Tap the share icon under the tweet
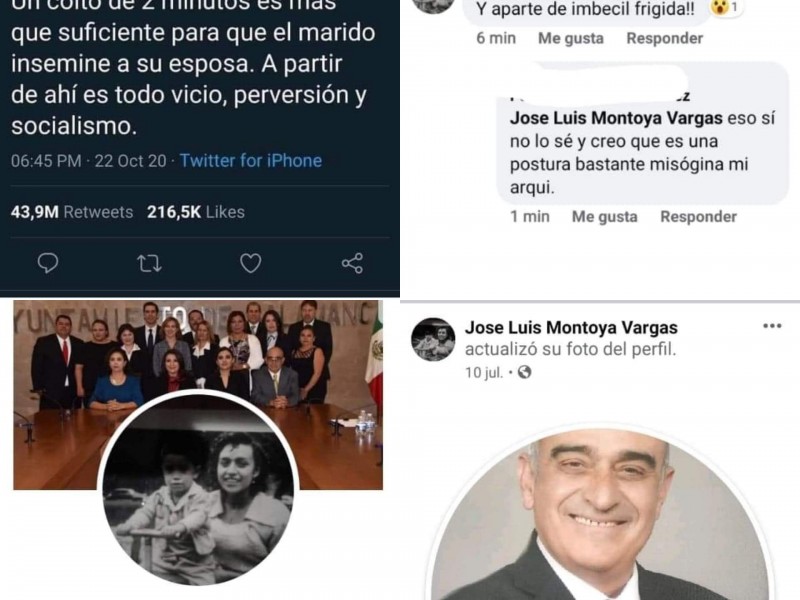The height and width of the screenshot is (600, 800). click(353, 263)
